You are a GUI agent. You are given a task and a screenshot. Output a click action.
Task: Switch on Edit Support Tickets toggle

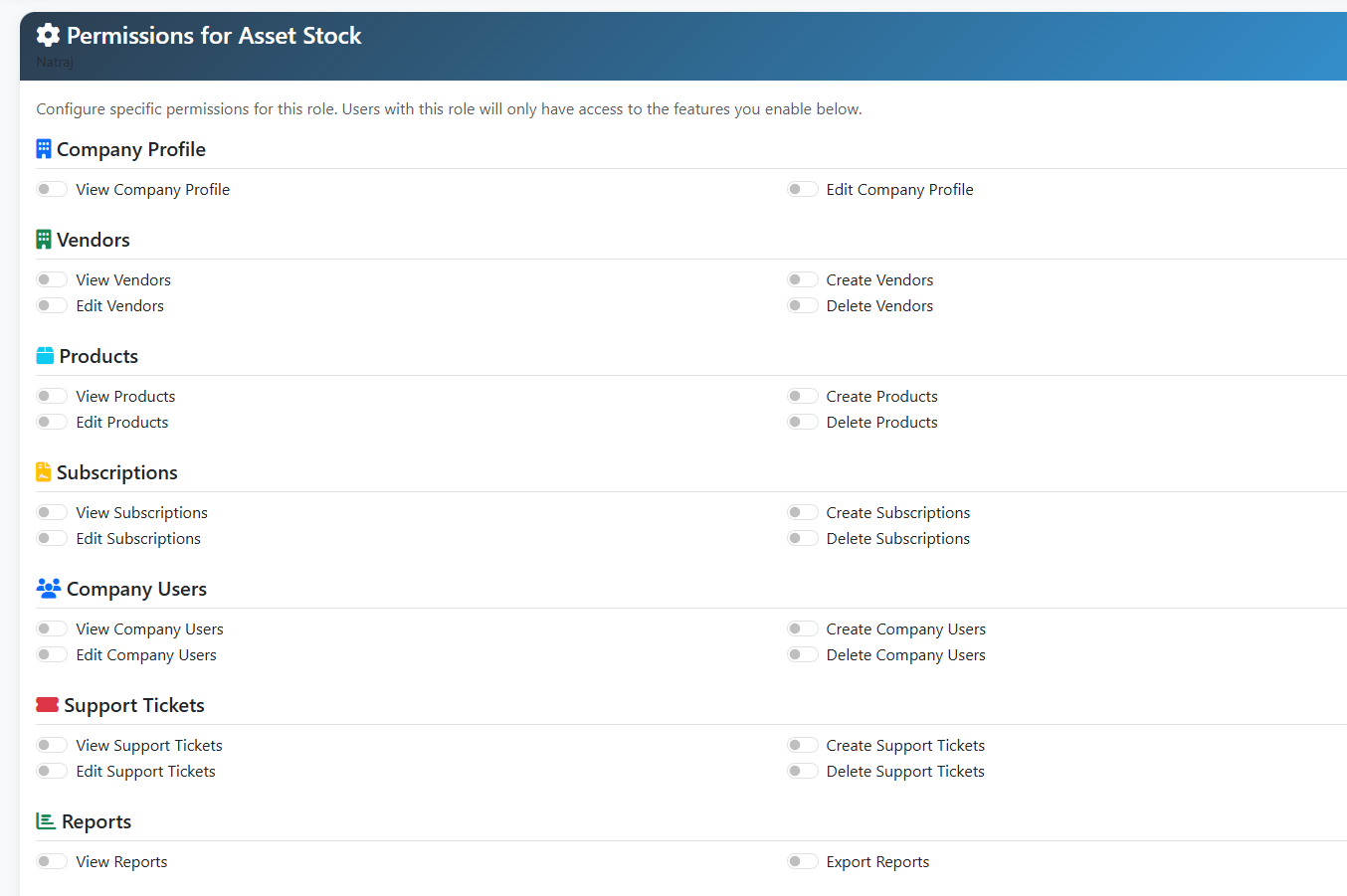[52, 771]
